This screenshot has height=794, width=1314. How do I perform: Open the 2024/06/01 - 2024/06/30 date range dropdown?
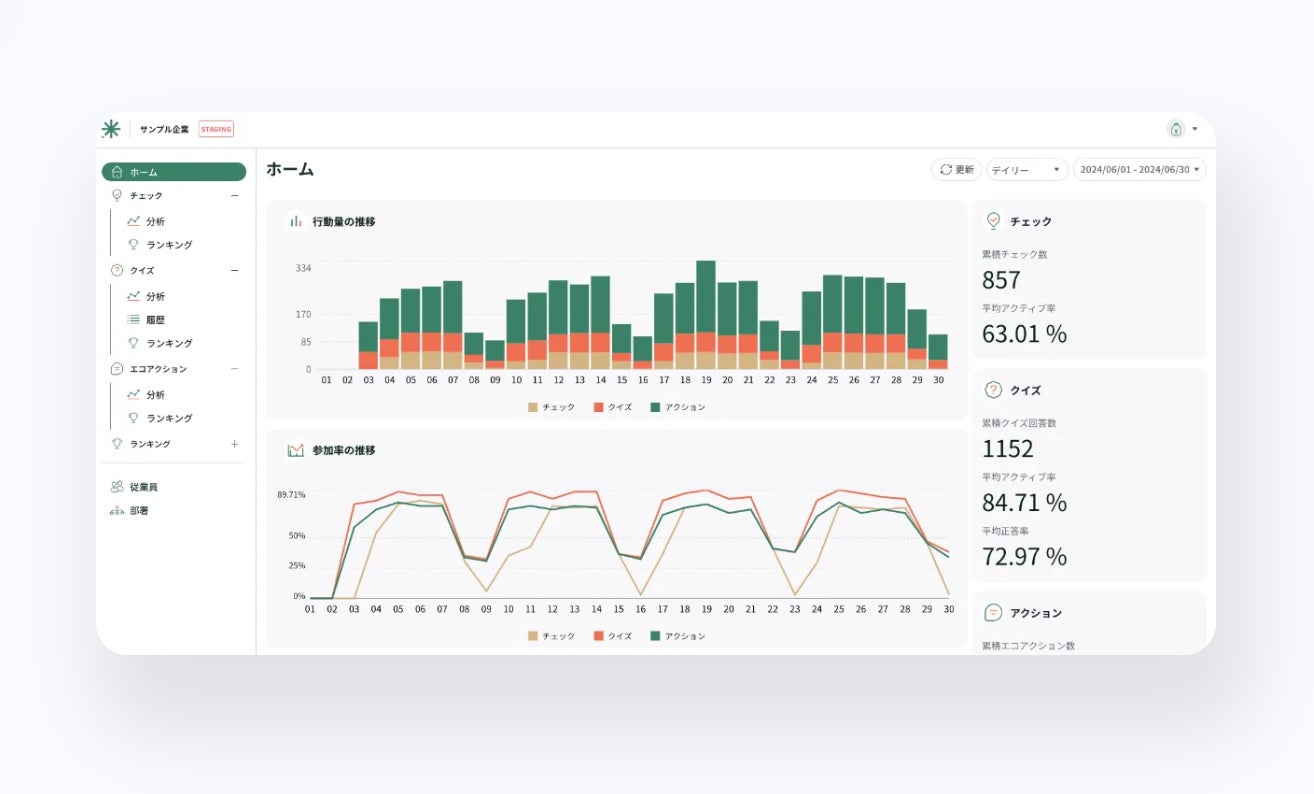[1140, 170]
